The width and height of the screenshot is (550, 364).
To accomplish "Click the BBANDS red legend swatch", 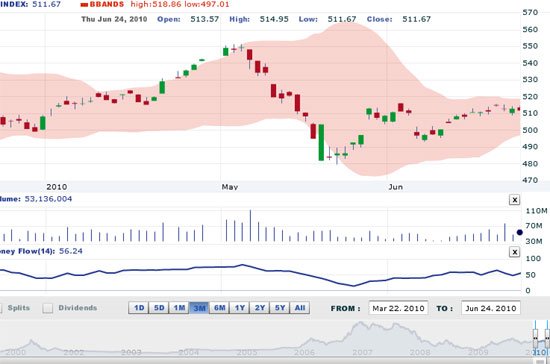I will (x=84, y=5).
